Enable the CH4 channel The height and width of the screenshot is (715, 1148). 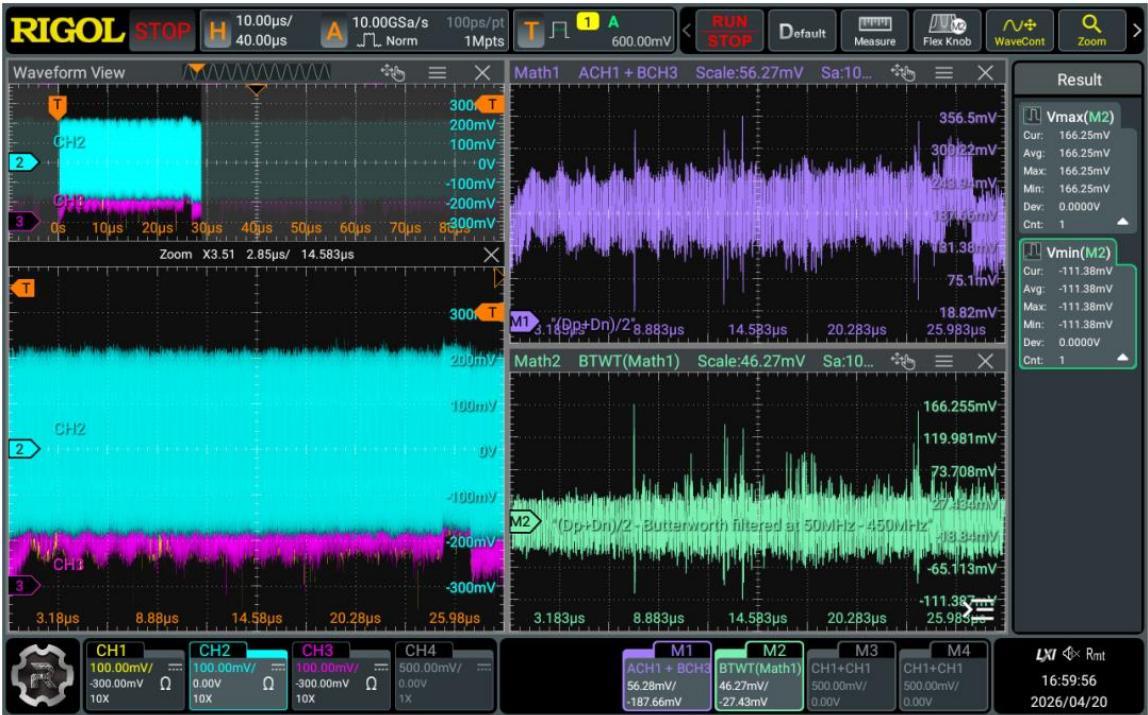[x=444, y=675]
